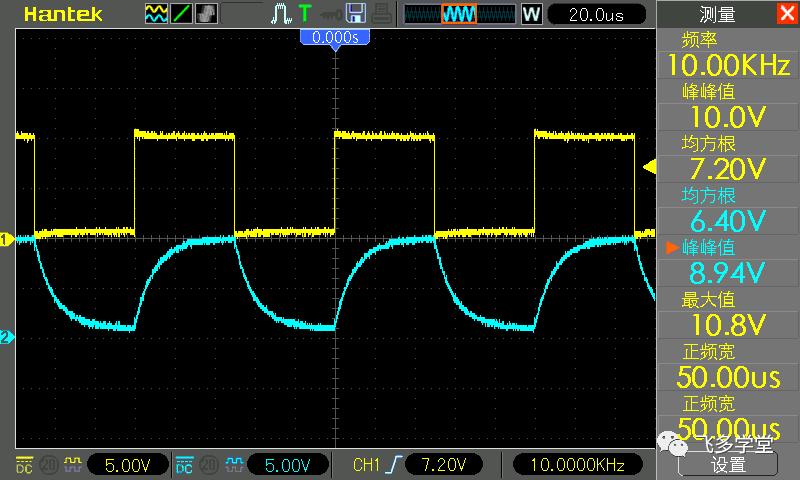Click the green T trigger status icon

[305, 13]
